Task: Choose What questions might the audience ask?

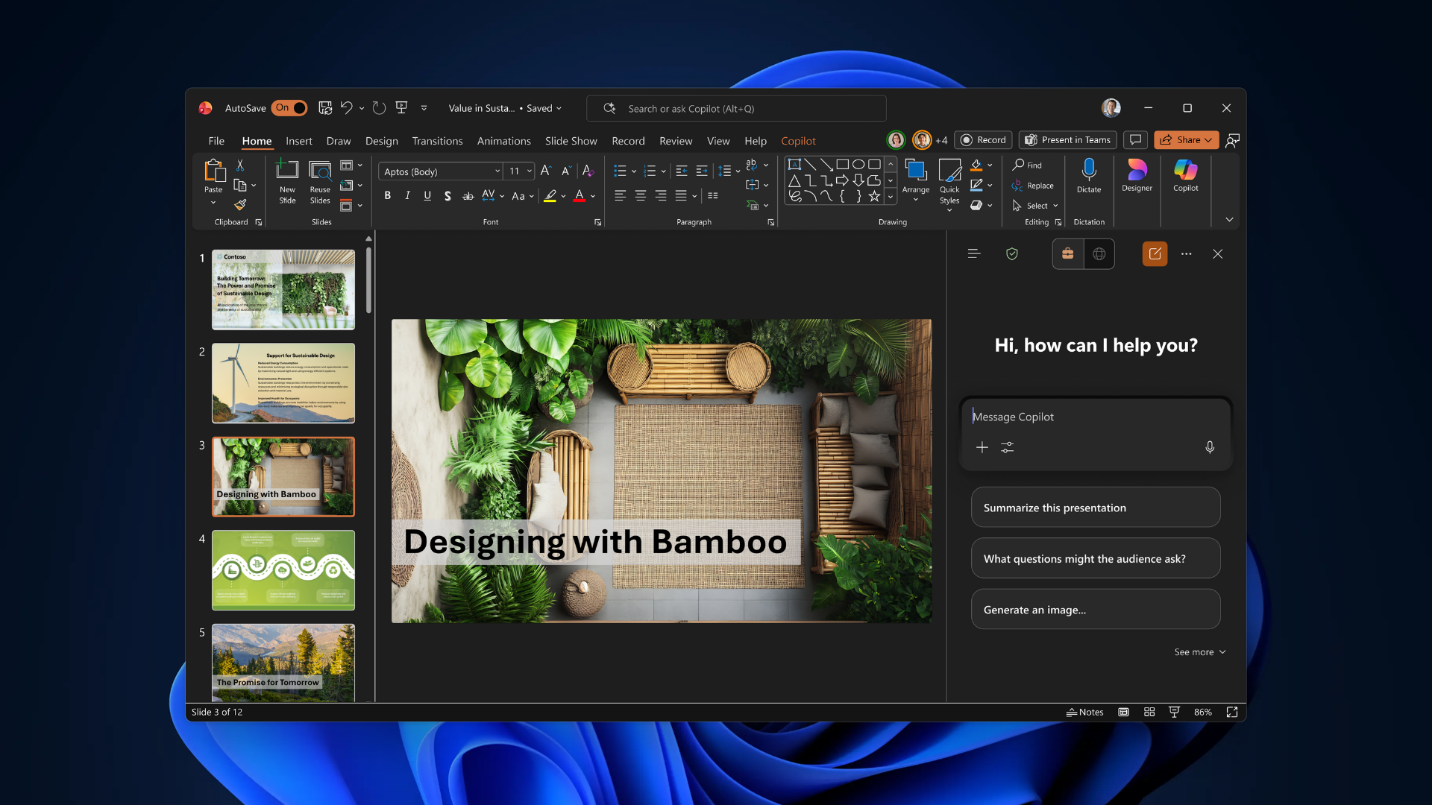Action: [x=1096, y=558]
